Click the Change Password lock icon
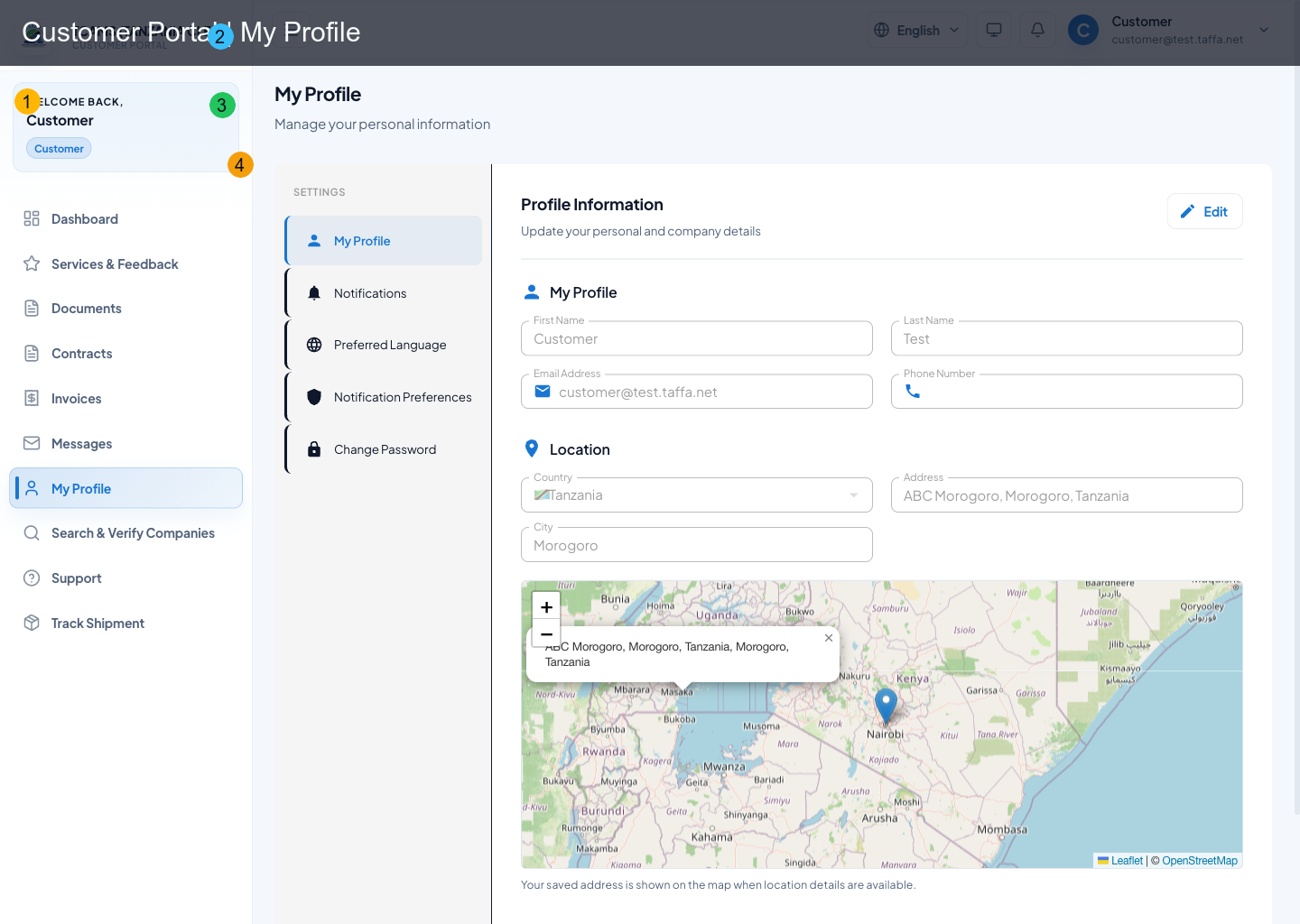This screenshot has height=924, width=1300. click(x=314, y=449)
